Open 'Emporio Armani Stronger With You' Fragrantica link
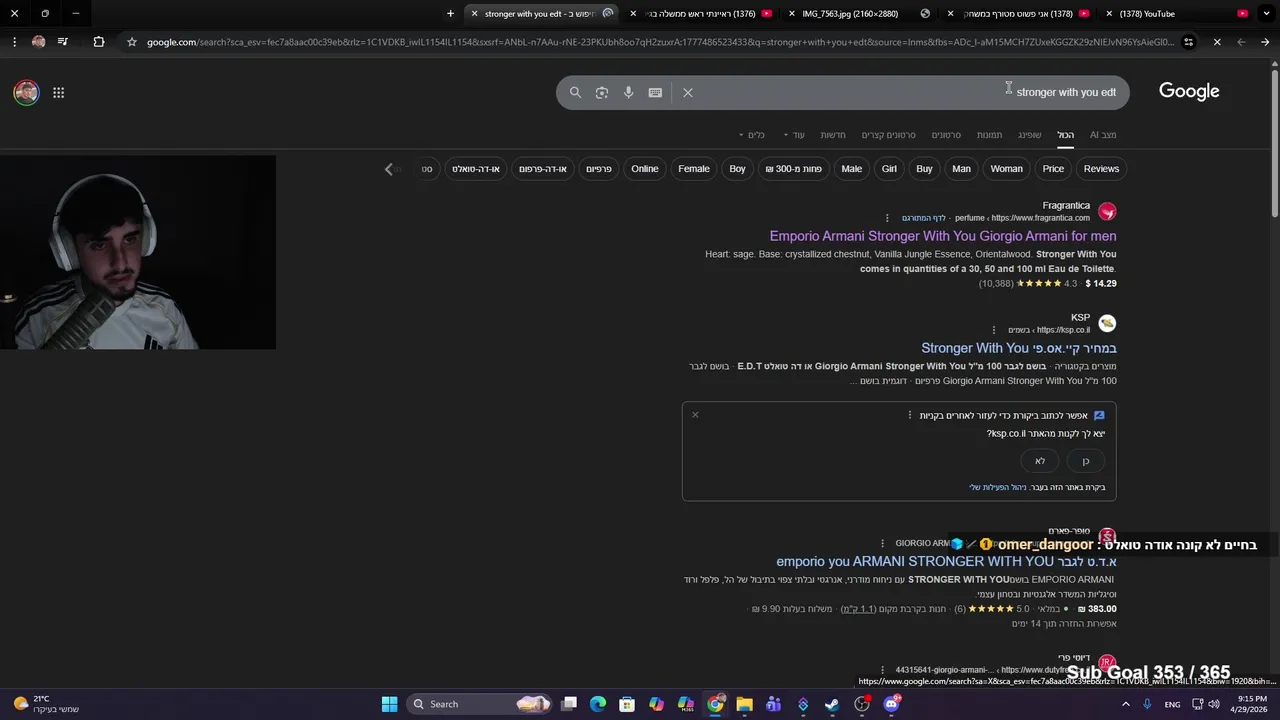 [x=943, y=236]
